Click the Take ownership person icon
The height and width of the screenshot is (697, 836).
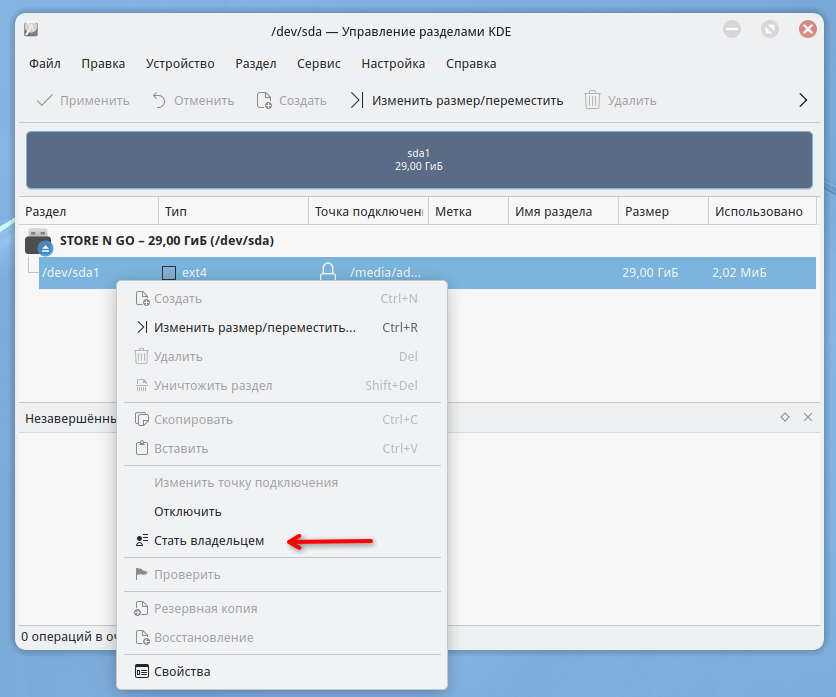click(x=141, y=541)
